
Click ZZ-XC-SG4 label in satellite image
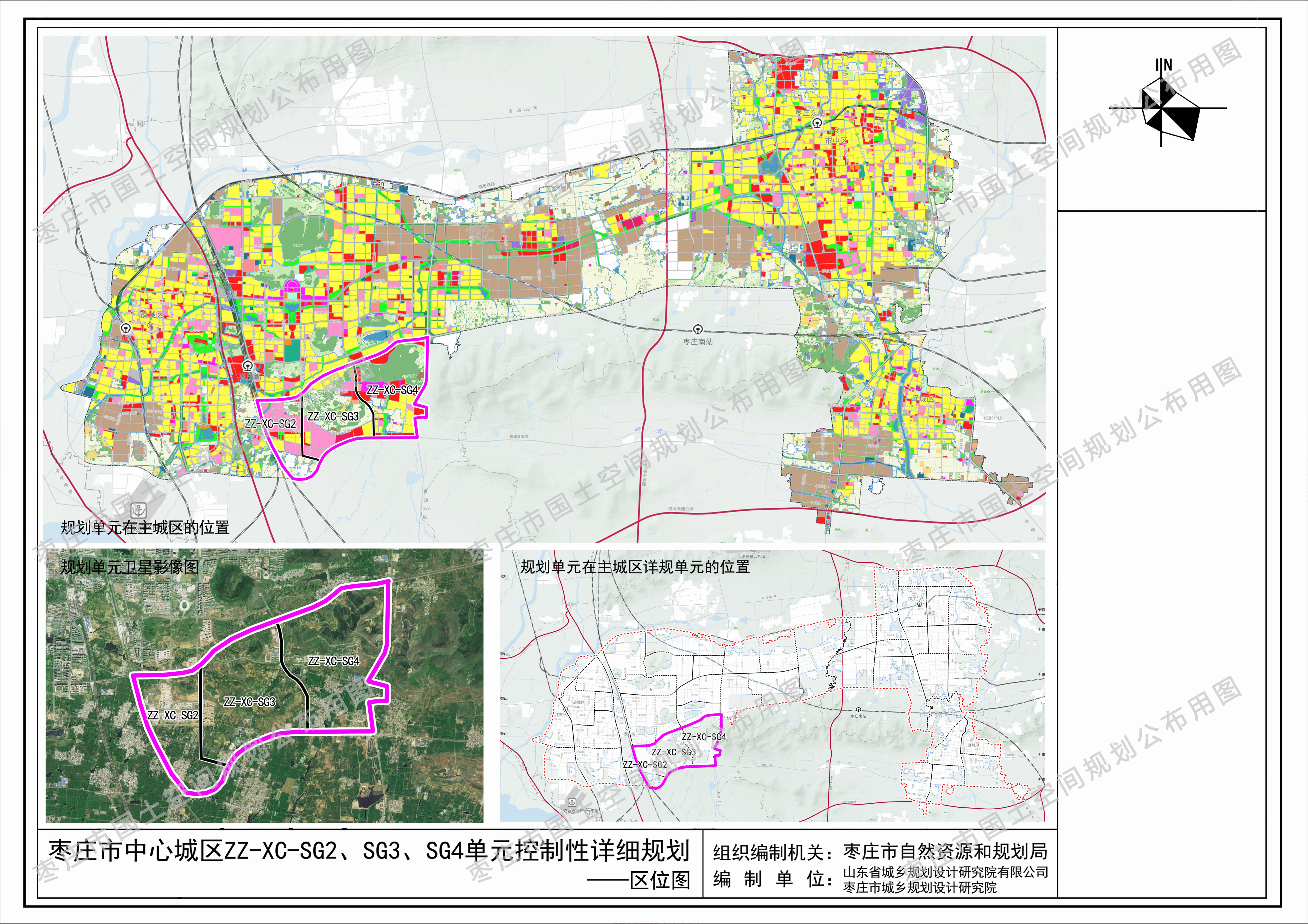334,661
